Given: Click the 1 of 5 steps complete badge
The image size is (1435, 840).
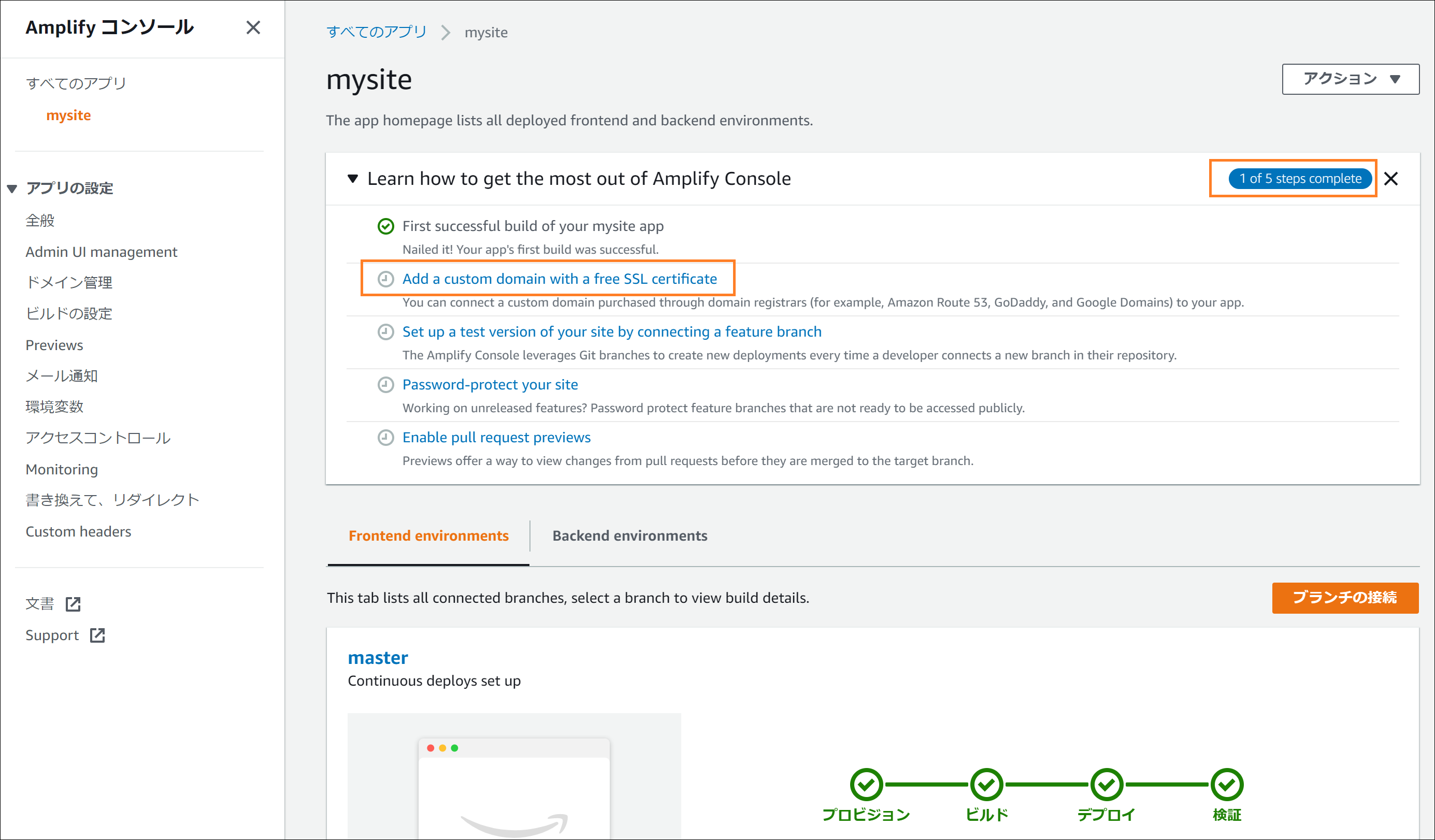Looking at the screenshot, I should point(1300,179).
